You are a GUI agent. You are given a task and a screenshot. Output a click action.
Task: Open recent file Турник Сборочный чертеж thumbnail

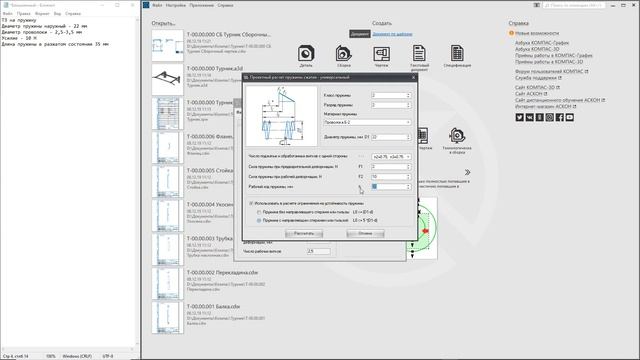(168, 45)
